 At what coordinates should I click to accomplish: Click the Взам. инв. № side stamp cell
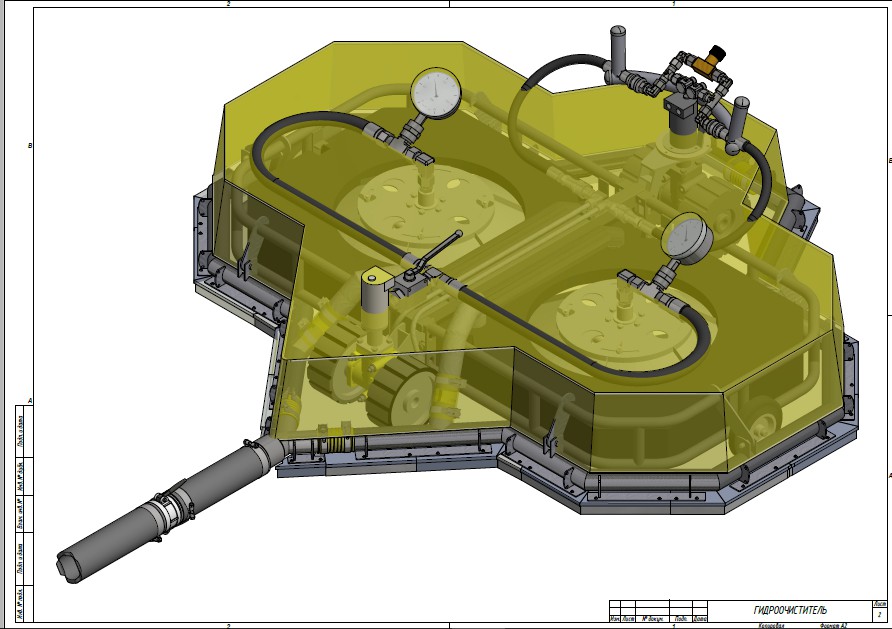point(20,514)
